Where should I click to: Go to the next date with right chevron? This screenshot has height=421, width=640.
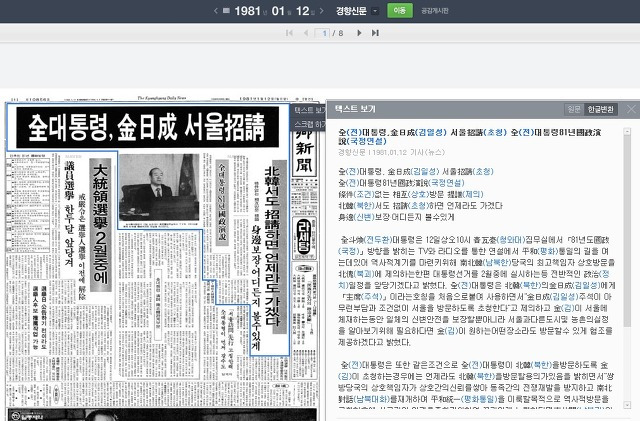tap(322, 11)
